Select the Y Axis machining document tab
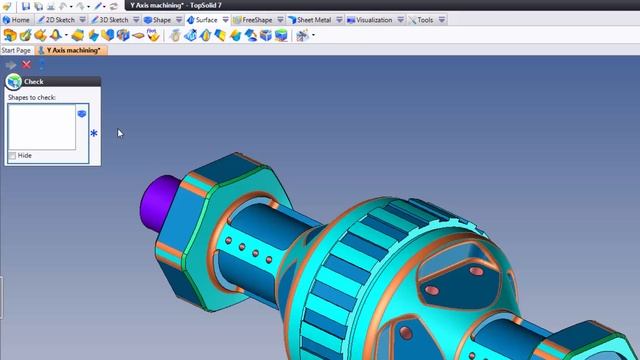This screenshot has width=640, height=360. 71,50
